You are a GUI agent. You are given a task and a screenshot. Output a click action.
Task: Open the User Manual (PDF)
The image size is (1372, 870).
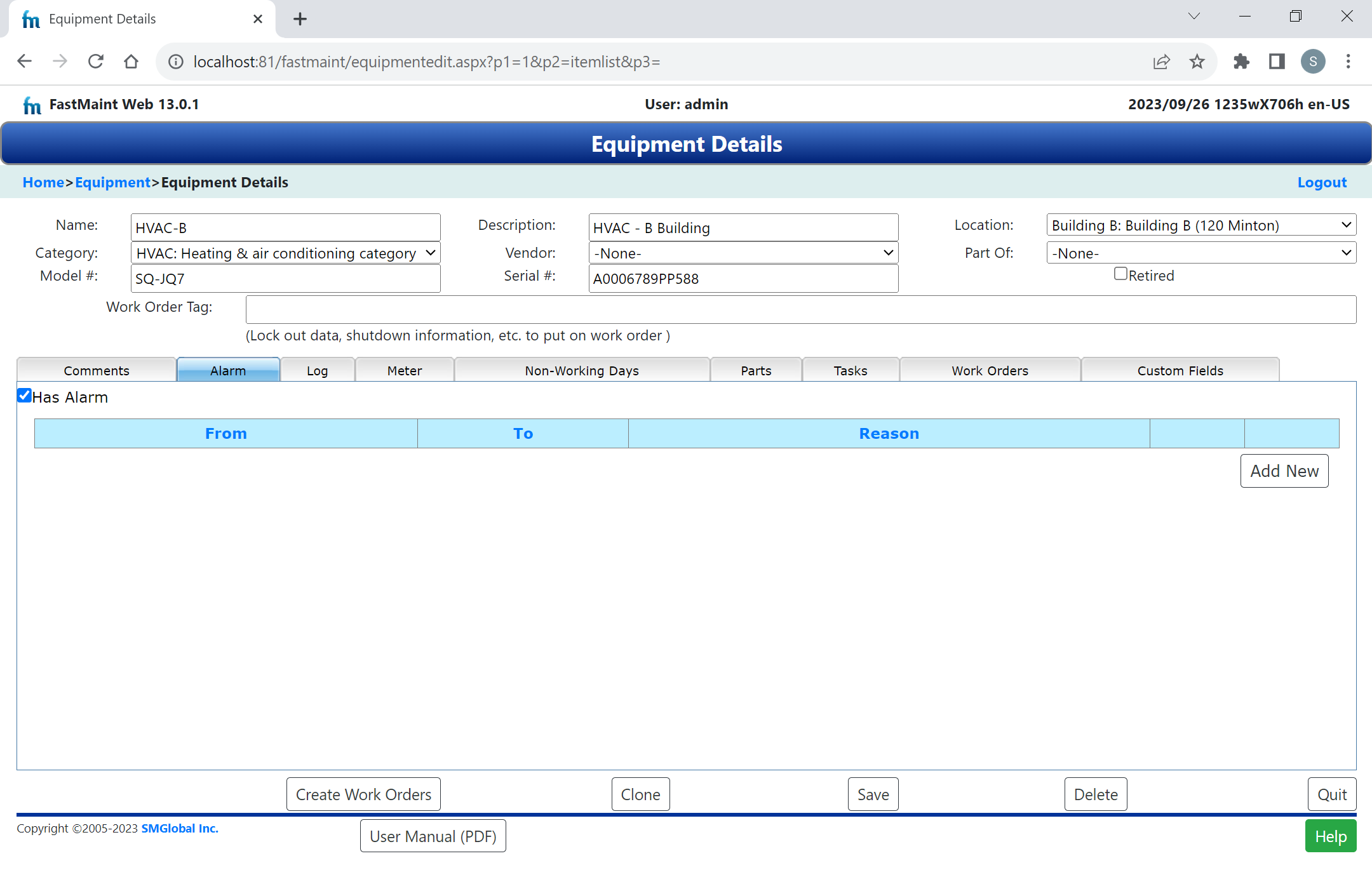point(433,836)
